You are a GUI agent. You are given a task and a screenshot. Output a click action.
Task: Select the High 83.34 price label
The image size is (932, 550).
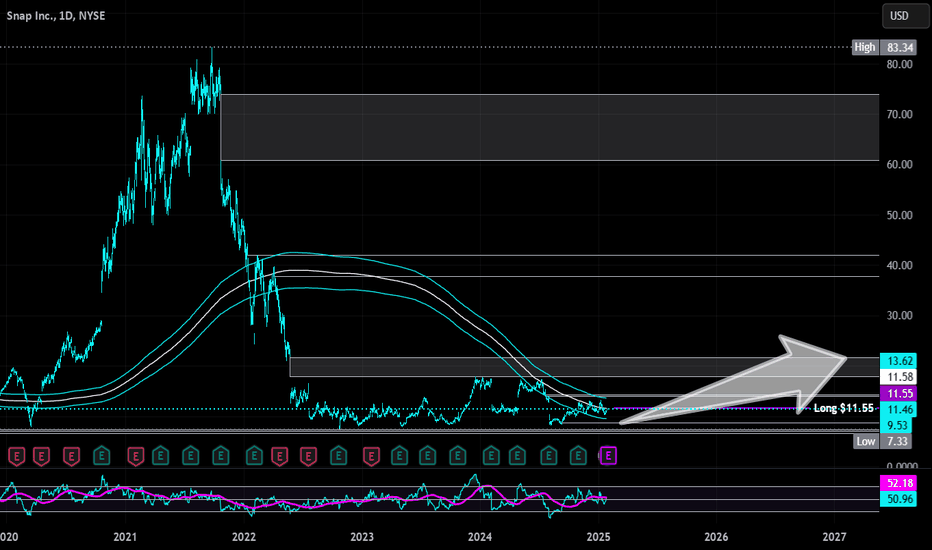(884, 48)
